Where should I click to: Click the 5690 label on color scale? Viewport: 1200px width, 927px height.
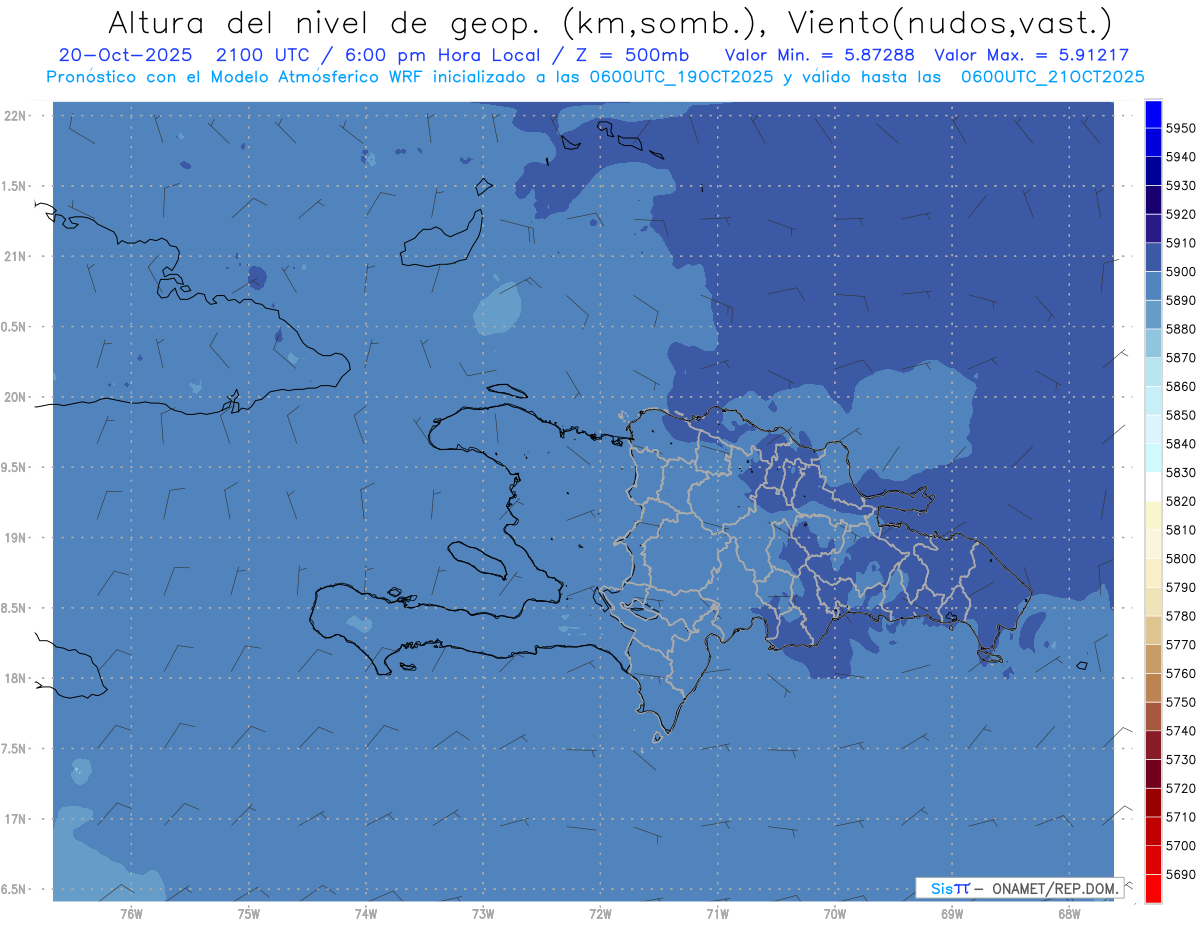[x=1180, y=874]
